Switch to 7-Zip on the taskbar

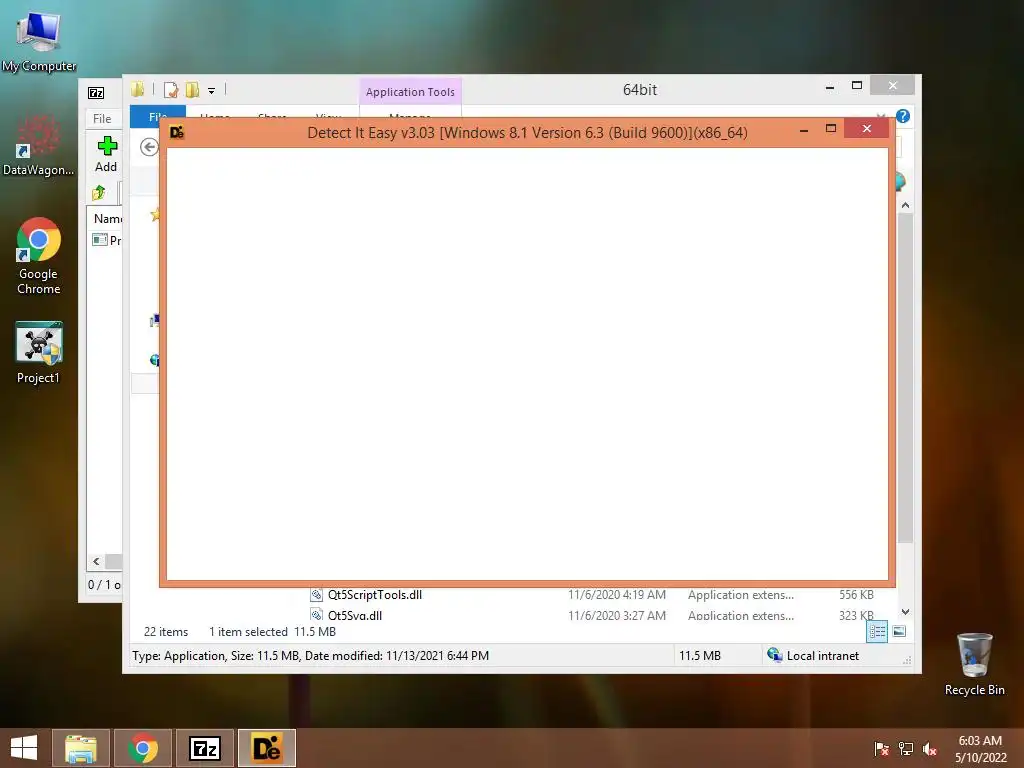(x=204, y=748)
